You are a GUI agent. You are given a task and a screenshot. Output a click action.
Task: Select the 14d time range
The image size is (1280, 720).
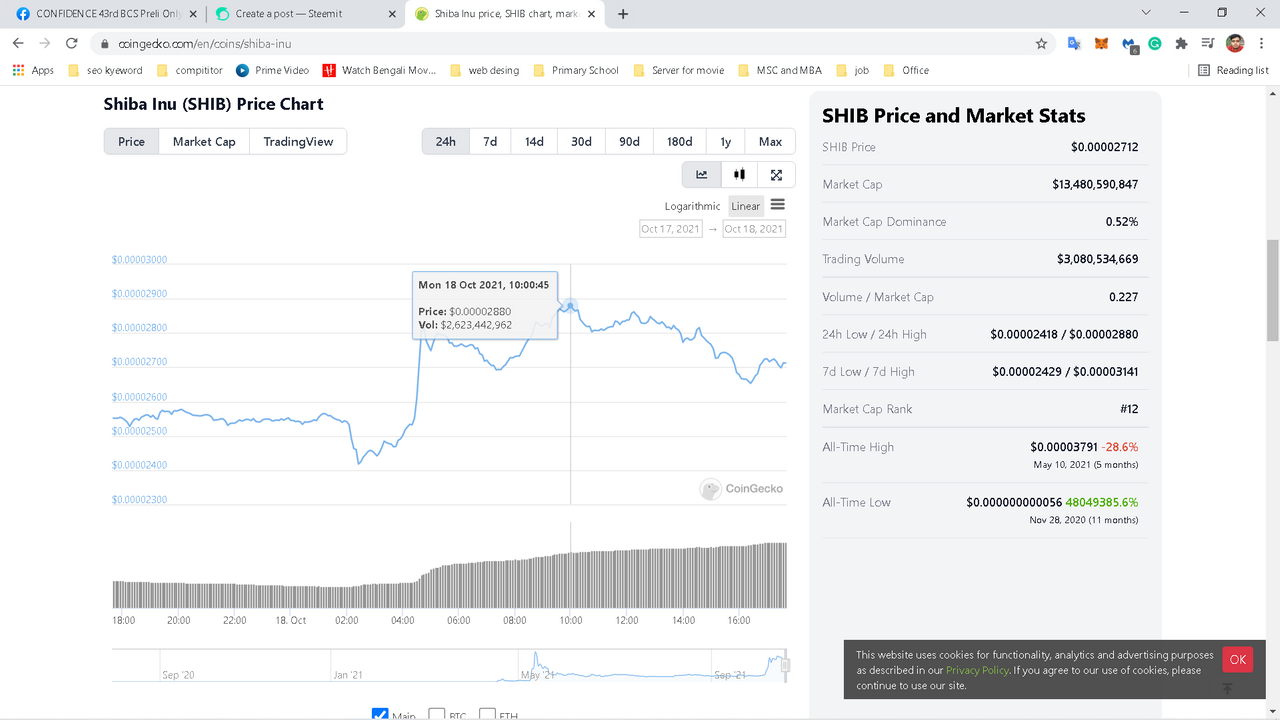pos(534,141)
